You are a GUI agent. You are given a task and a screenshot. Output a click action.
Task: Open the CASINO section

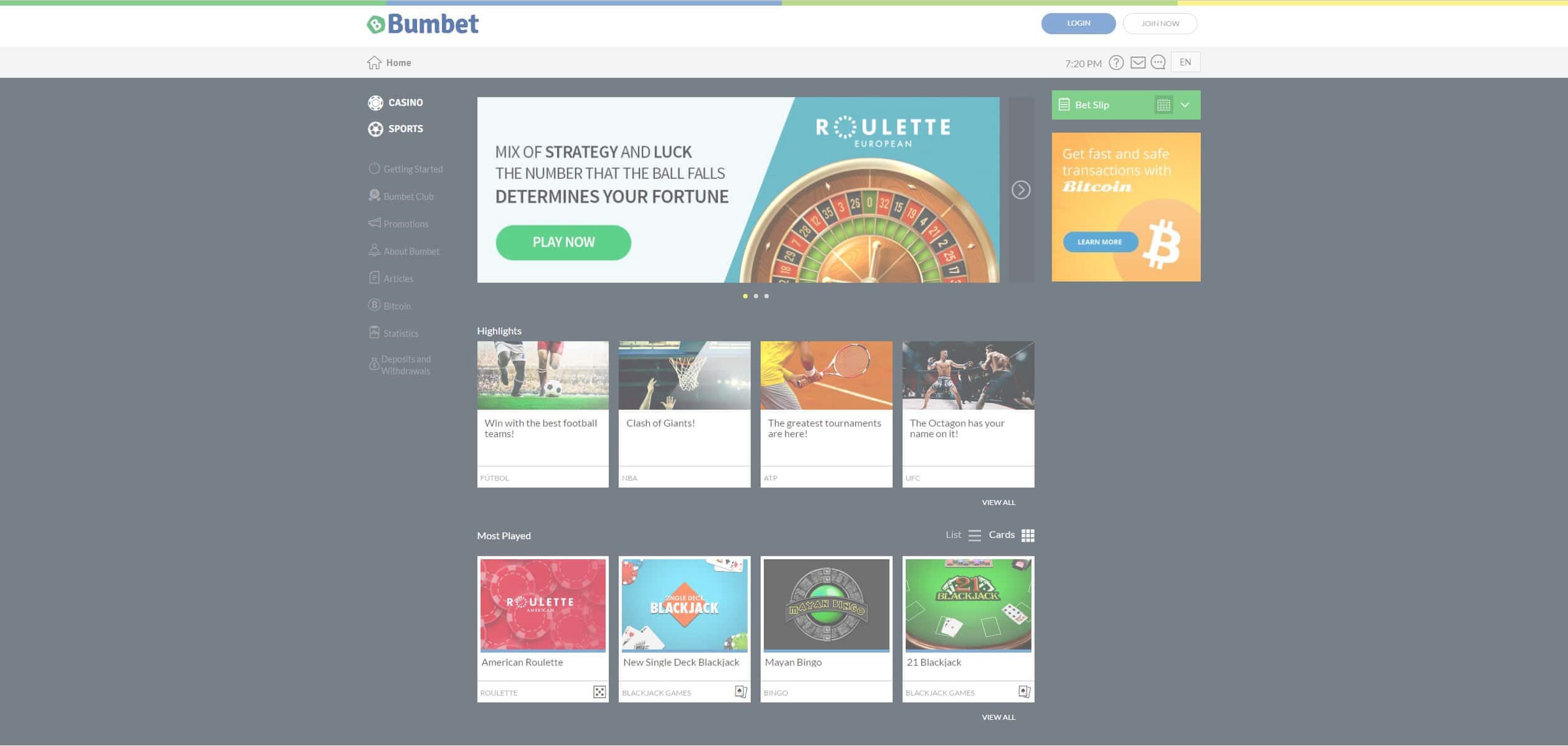tap(396, 103)
